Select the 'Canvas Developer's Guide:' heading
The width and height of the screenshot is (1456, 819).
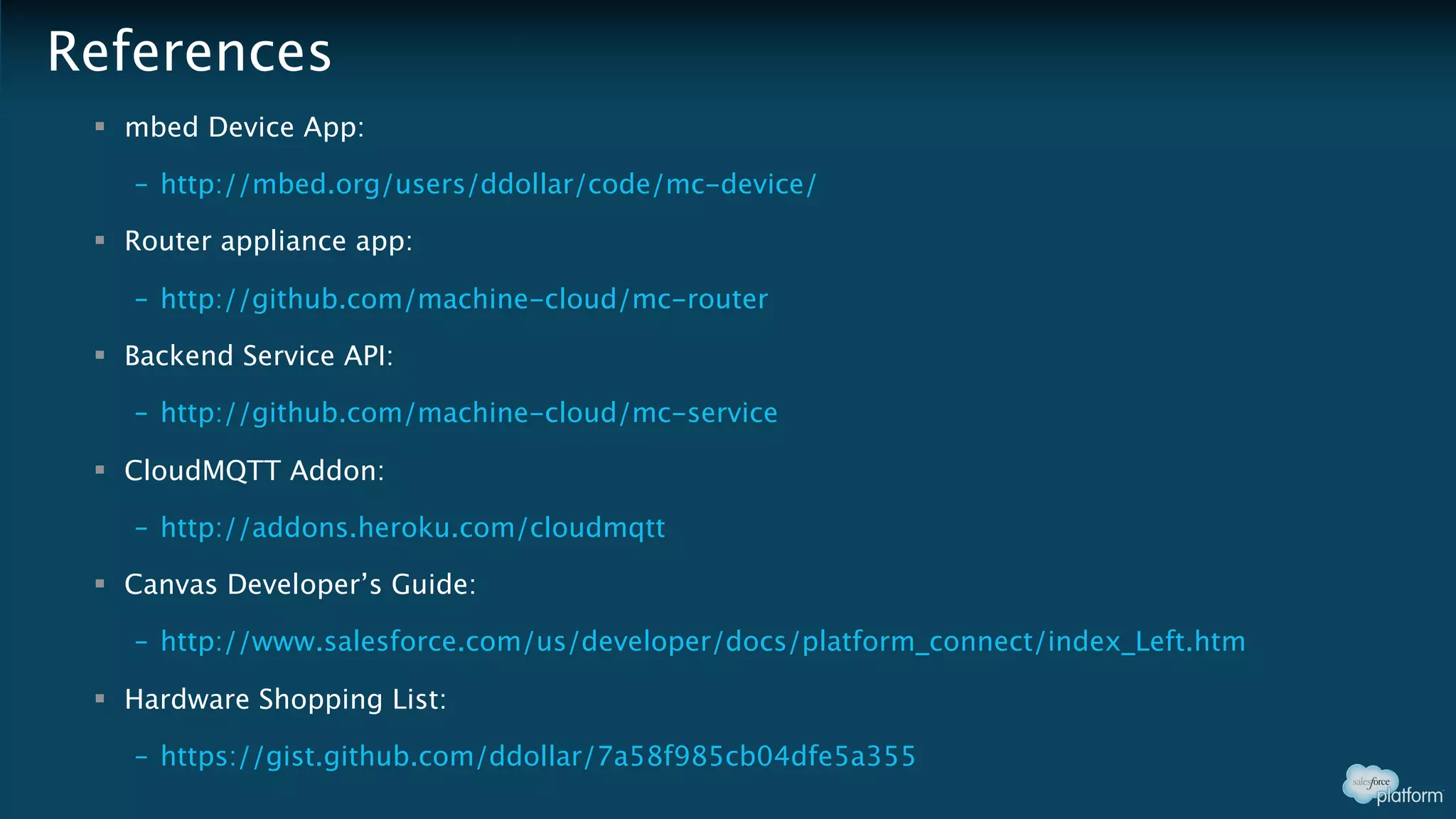click(x=300, y=584)
